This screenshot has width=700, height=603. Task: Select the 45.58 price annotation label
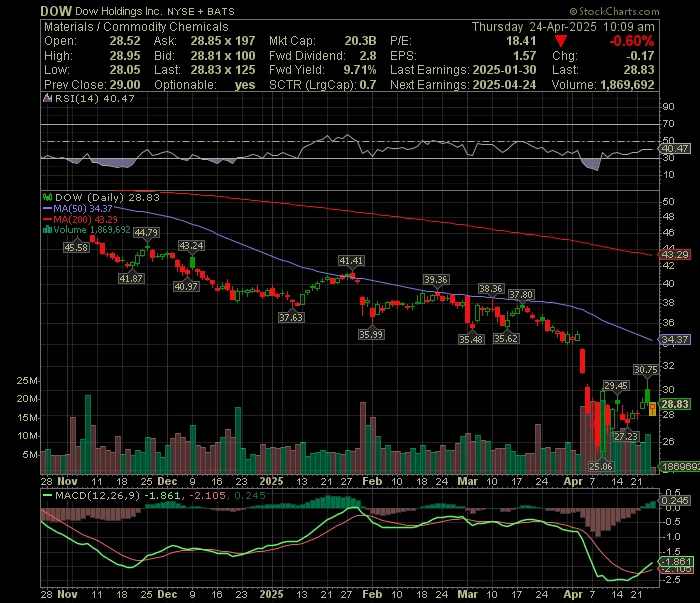coord(76,247)
